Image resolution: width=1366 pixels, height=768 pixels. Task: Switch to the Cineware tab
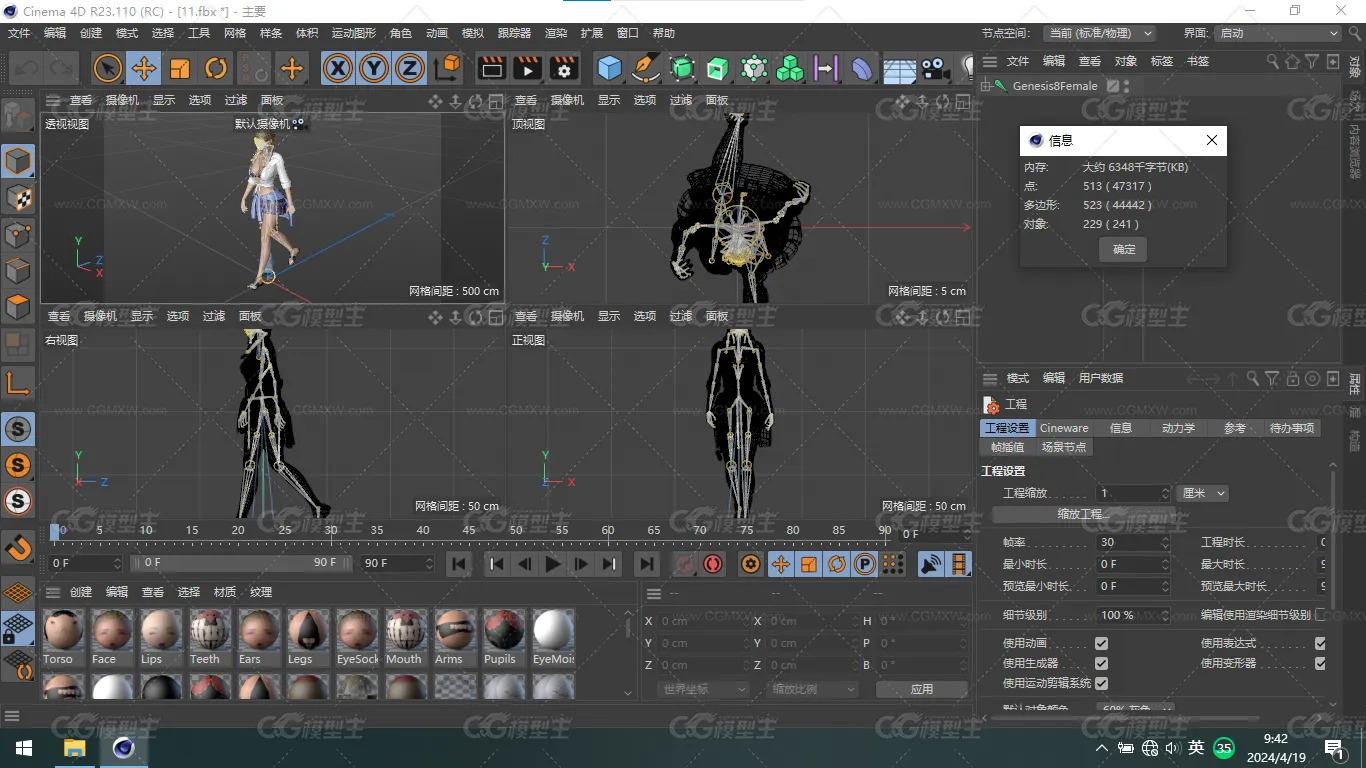(x=1064, y=428)
